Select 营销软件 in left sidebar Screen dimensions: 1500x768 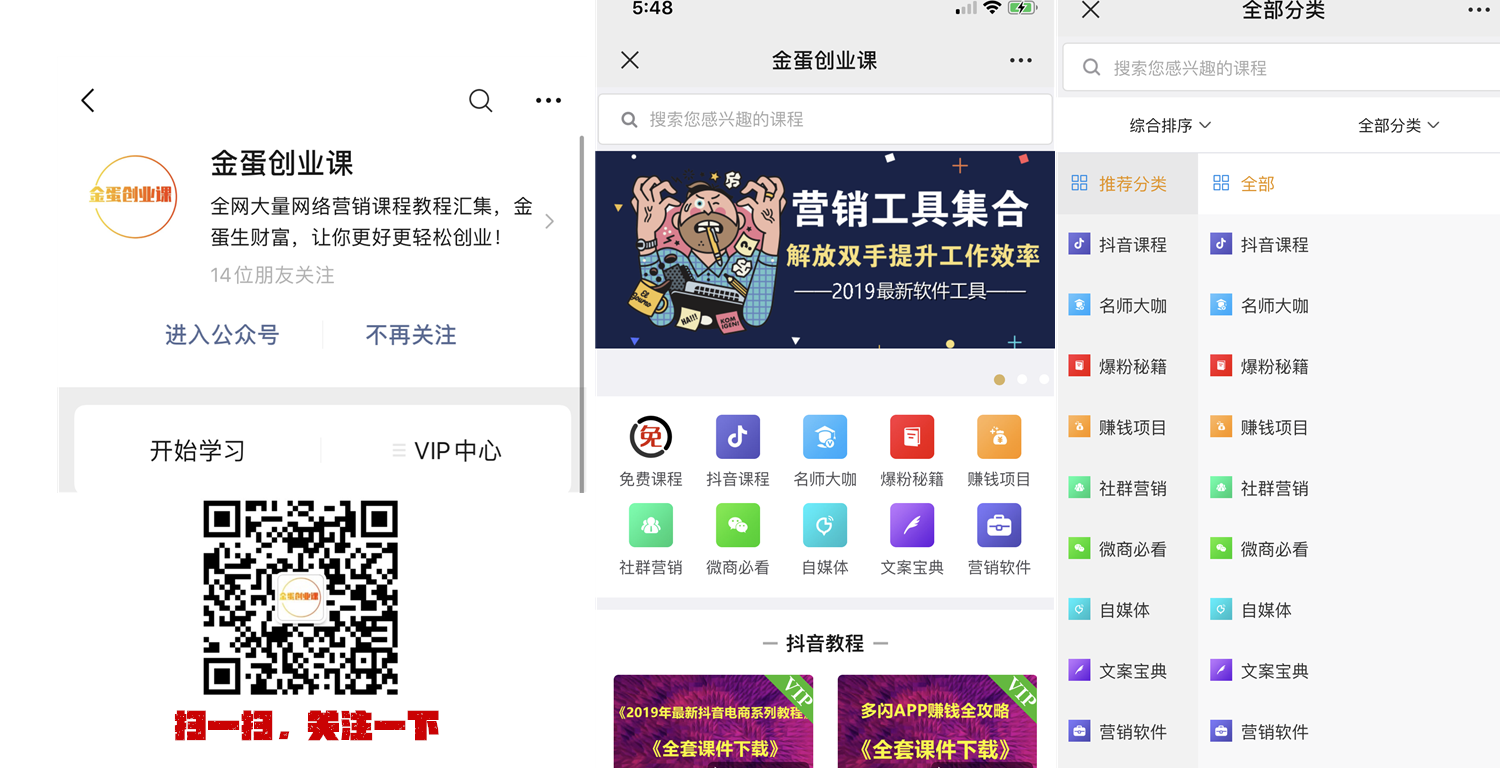[x=1128, y=732]
